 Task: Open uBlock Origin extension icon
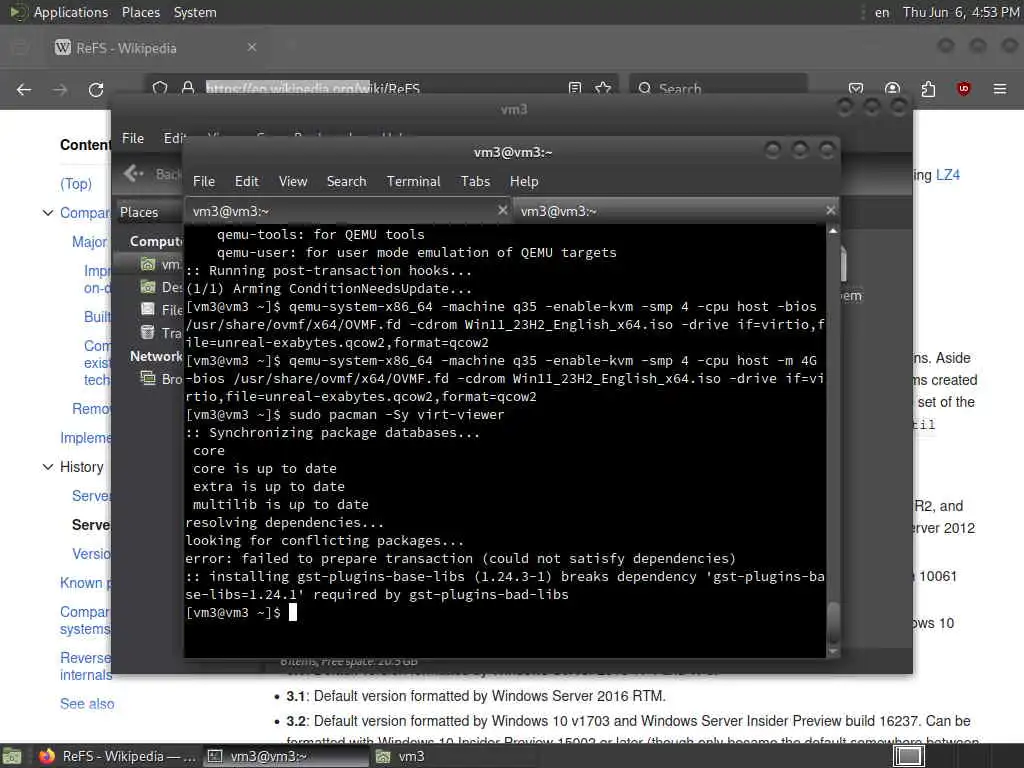(x=963, y=89)
